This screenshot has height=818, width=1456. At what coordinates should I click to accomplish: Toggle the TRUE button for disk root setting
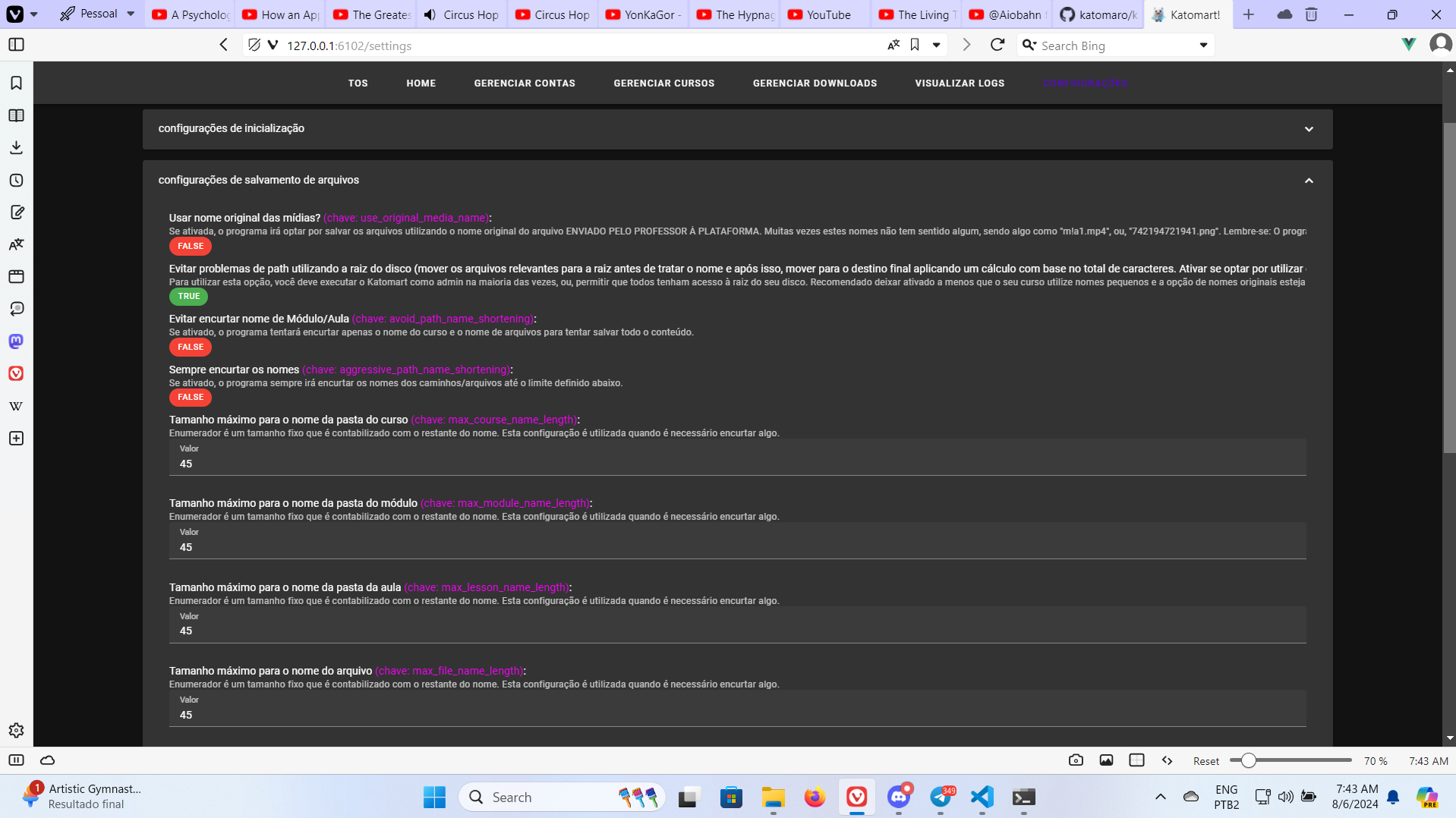(x=188, y=297)
